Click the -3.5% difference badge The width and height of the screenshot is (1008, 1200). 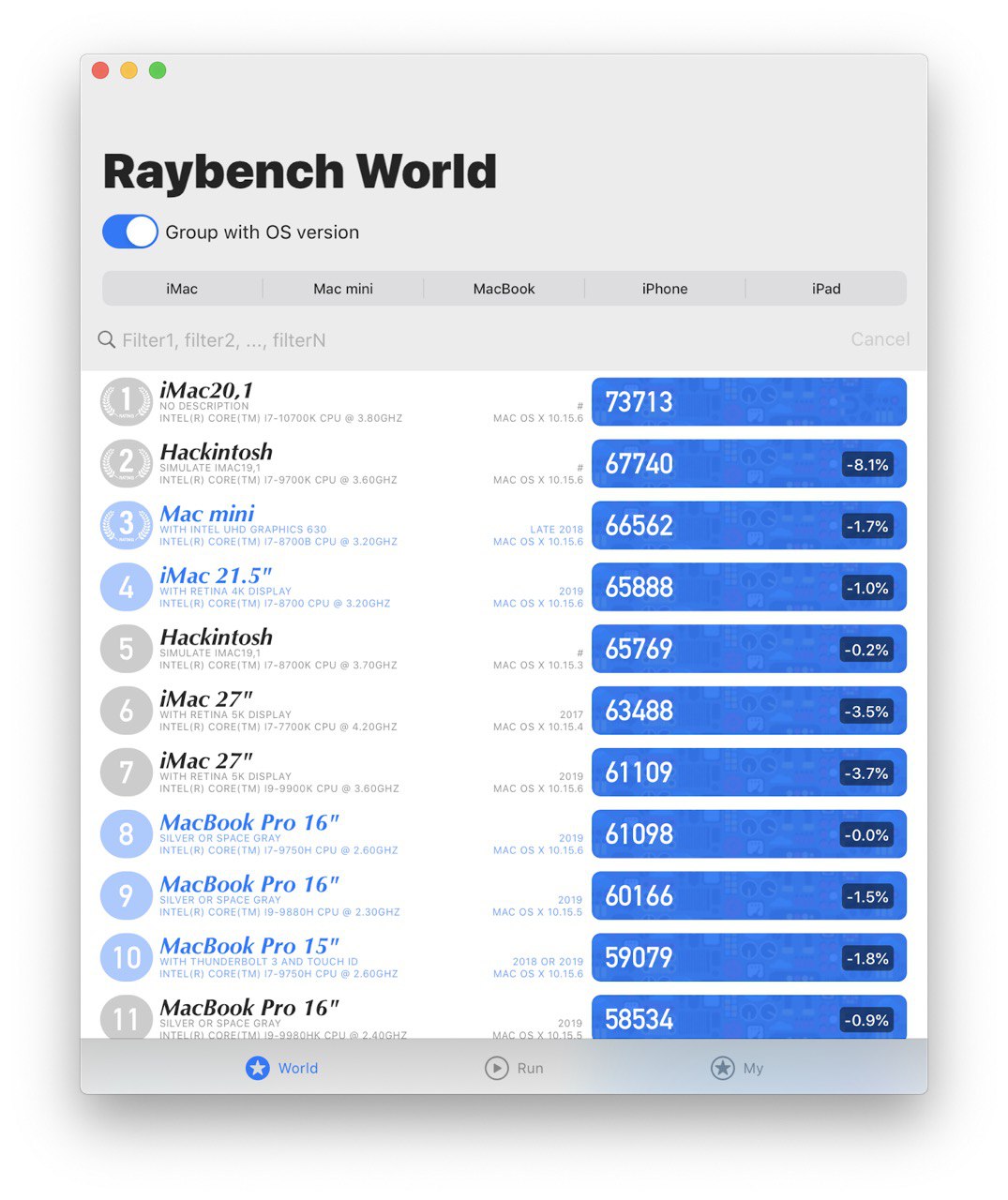pos(867,712)
